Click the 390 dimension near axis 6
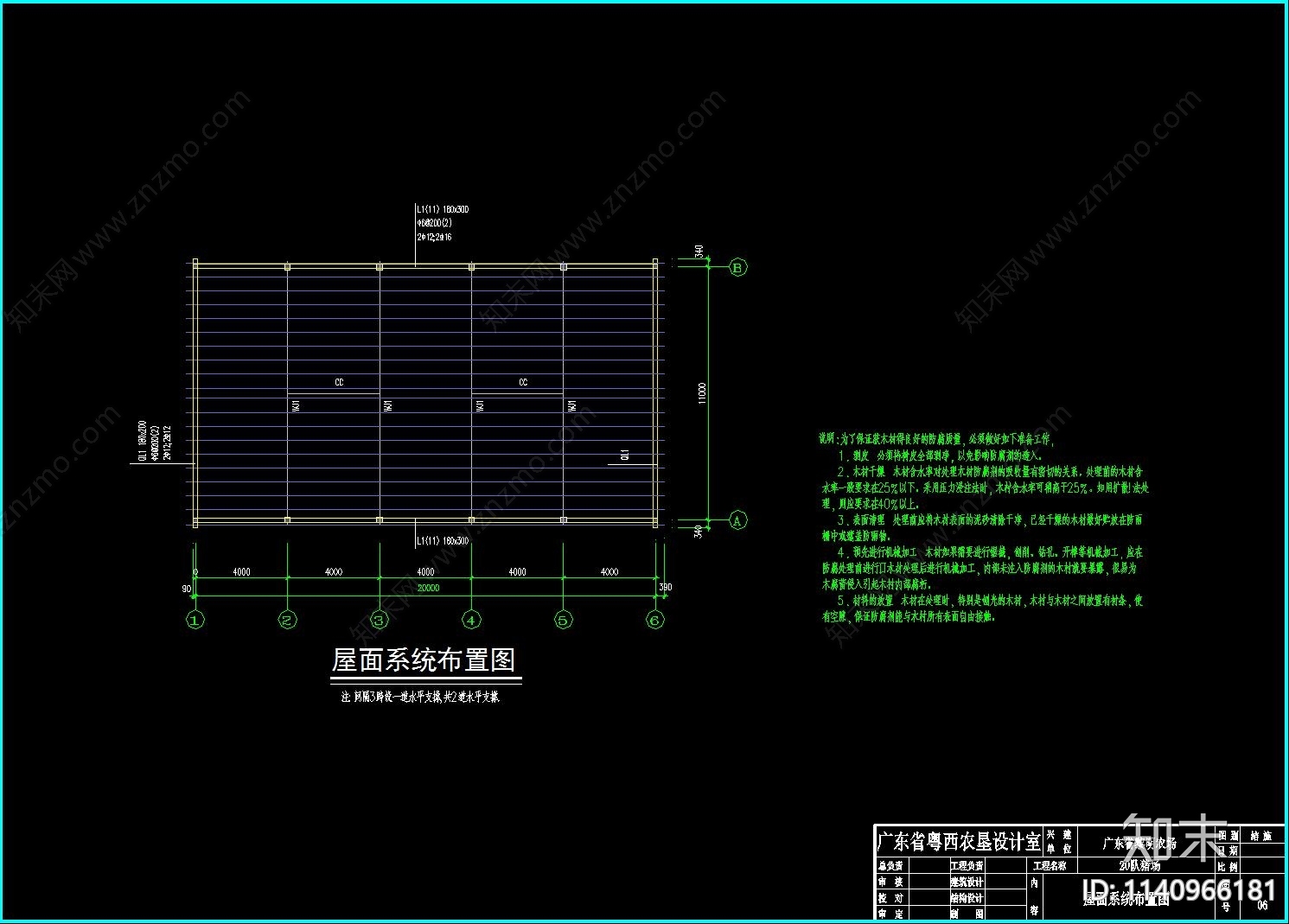The width and height of the screenshot is (1289, 924). pos(665,588)
